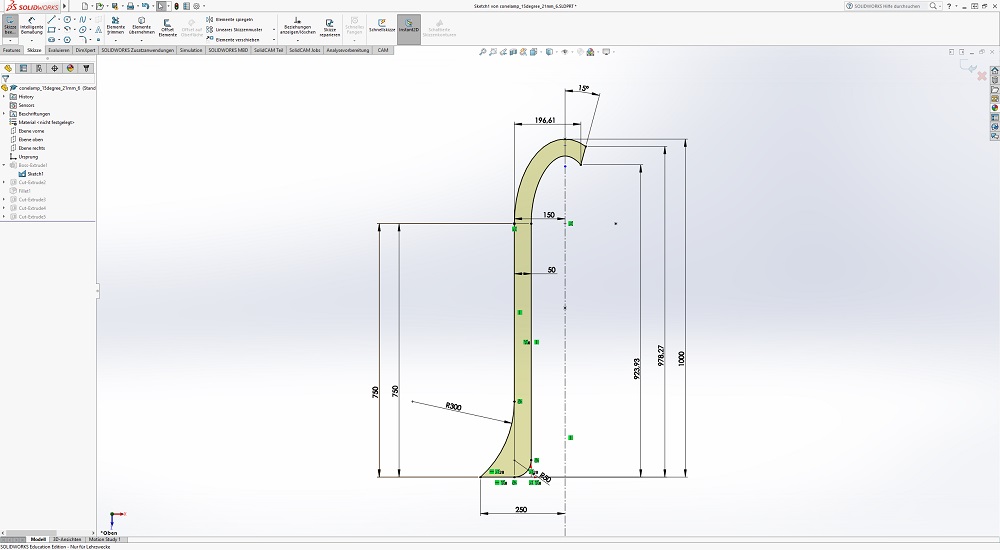Screen dimensions: 1000x550
Task: Open the dropdown under Intelligente Bemaßung
Action: [31, 41]
